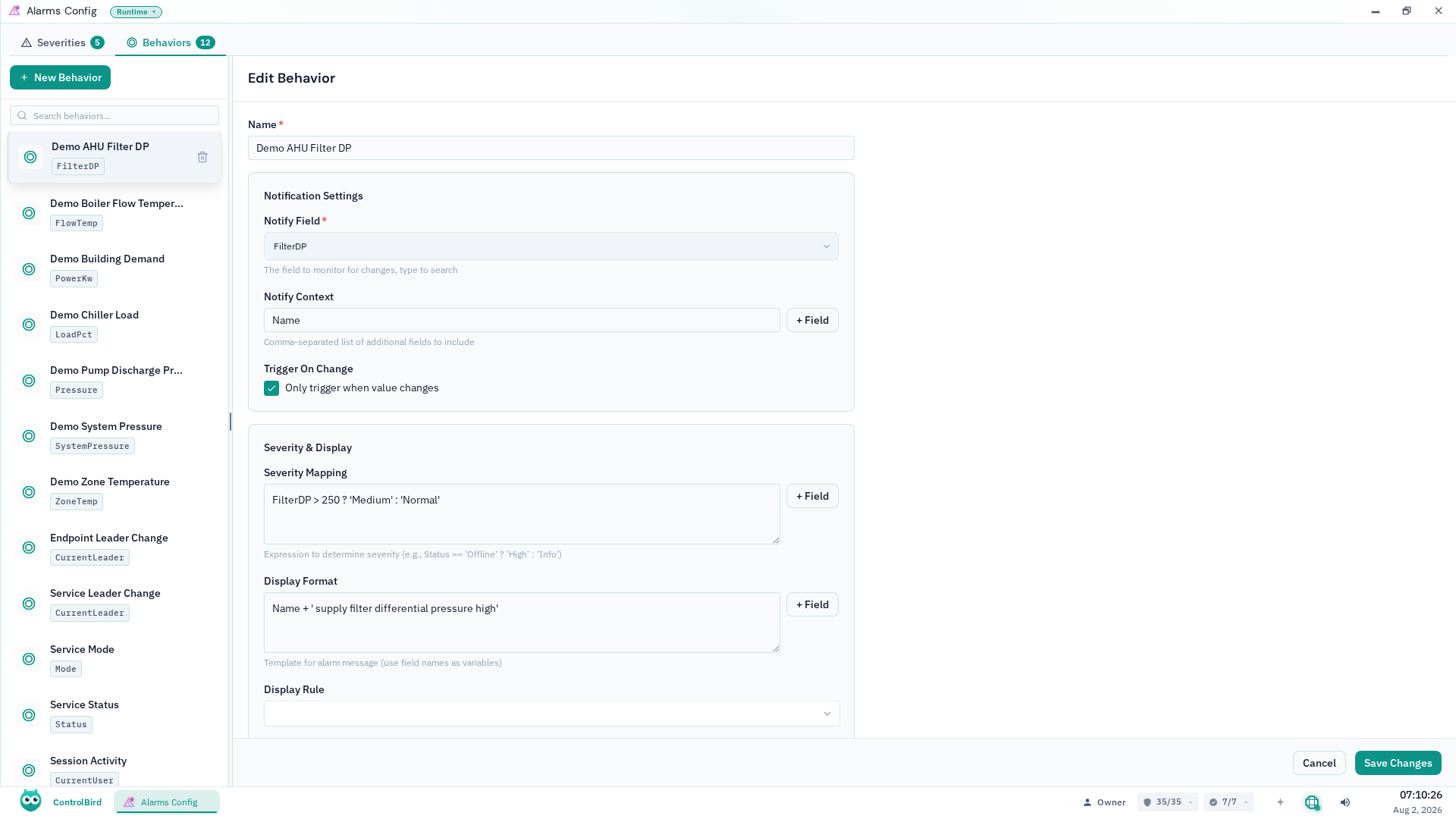Image resolution: width=1456 pixels, height=819 pixels.
Task: Open the Display Rule dropdown
Action: tap(552, 714)
